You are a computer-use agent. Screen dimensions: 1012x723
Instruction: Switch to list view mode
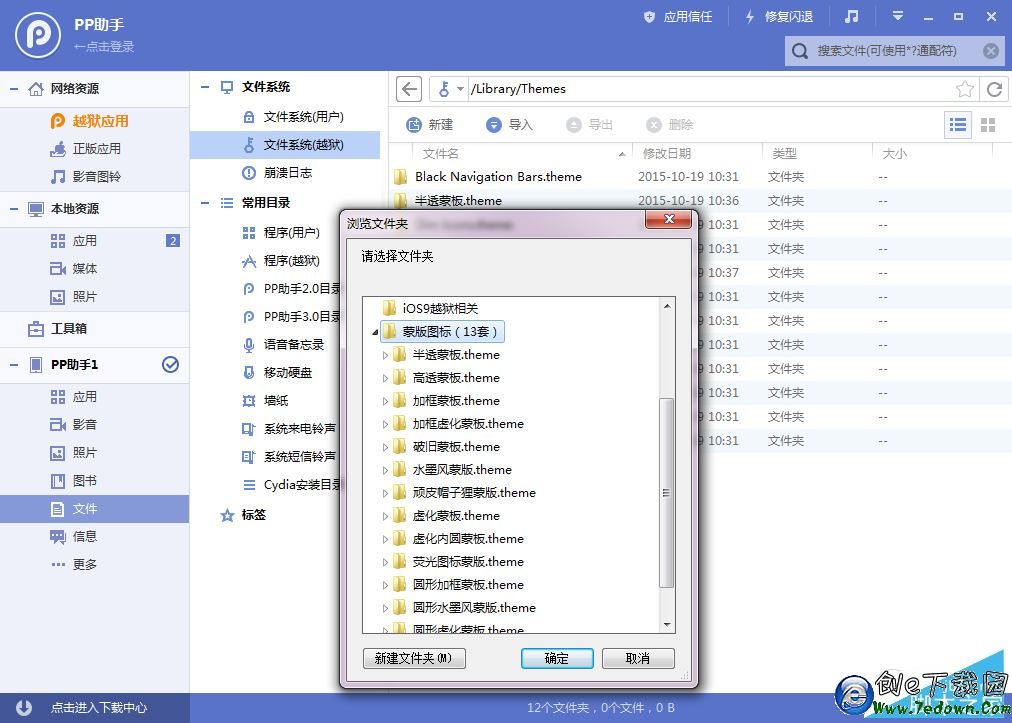coord(958,125)
